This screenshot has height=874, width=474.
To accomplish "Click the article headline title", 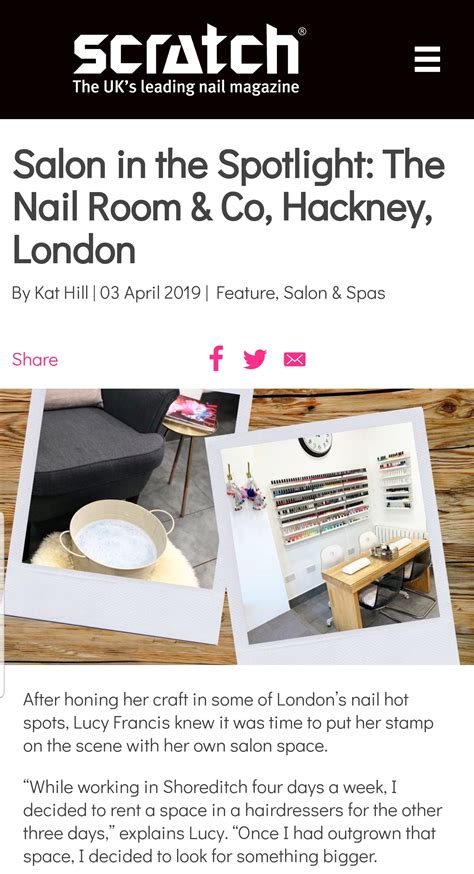I will click(x=229, y=206).
